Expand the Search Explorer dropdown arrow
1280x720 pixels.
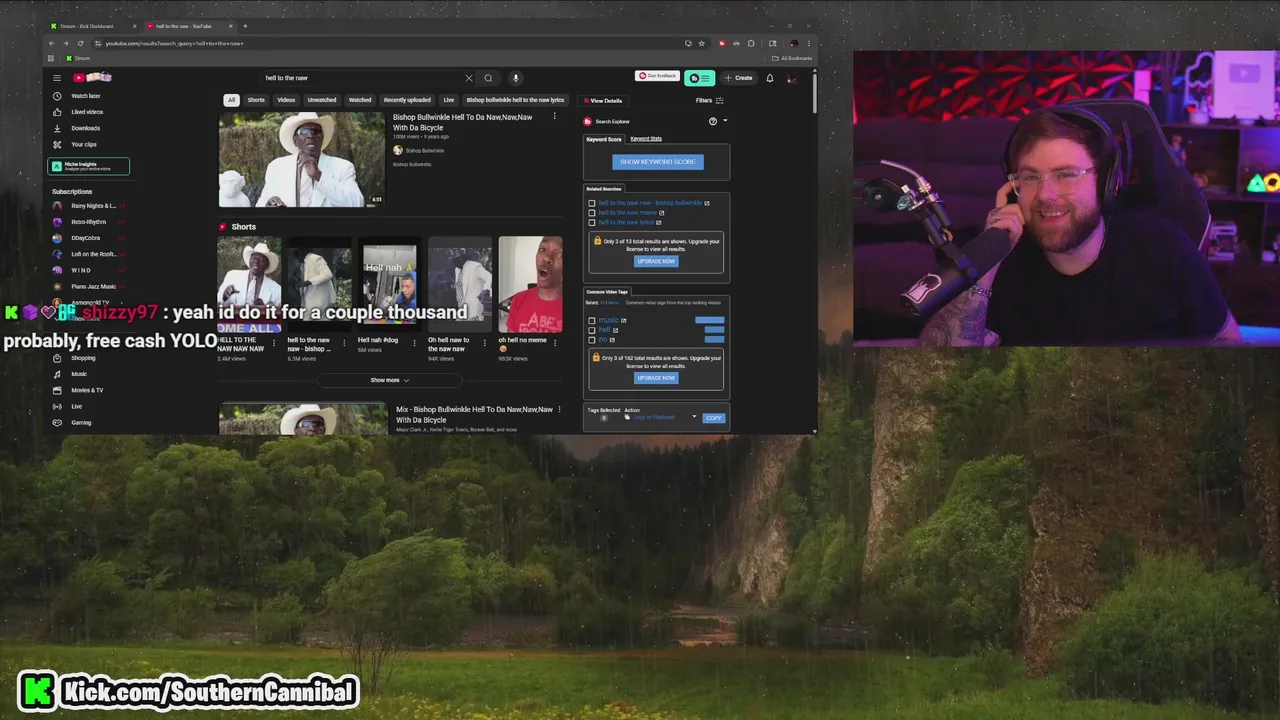[725, 121]
